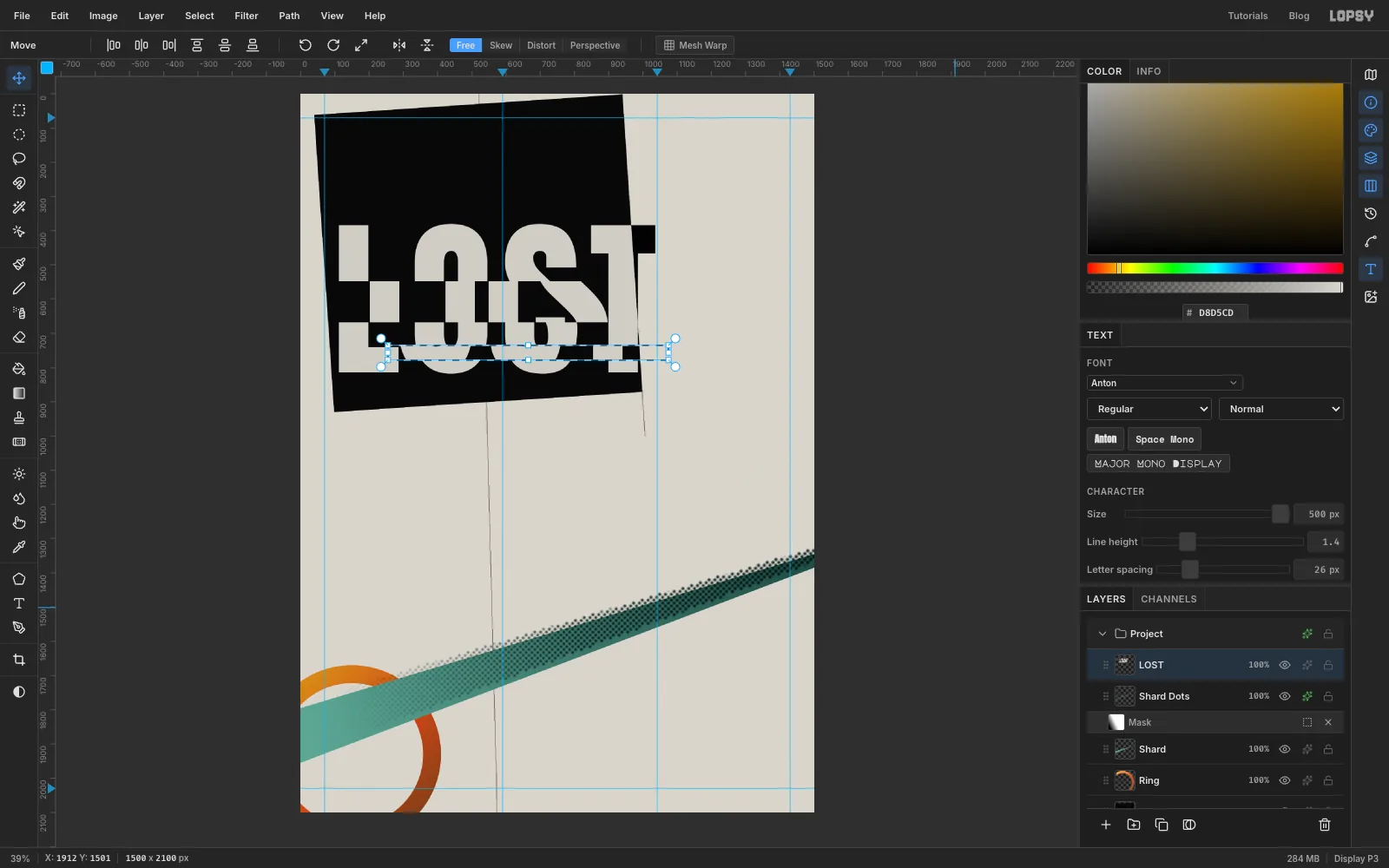Image resolution: width=1389 pixels, height=868 pixels.
Task: Open the Regular font style dropdown
Action: (1149, 409)
